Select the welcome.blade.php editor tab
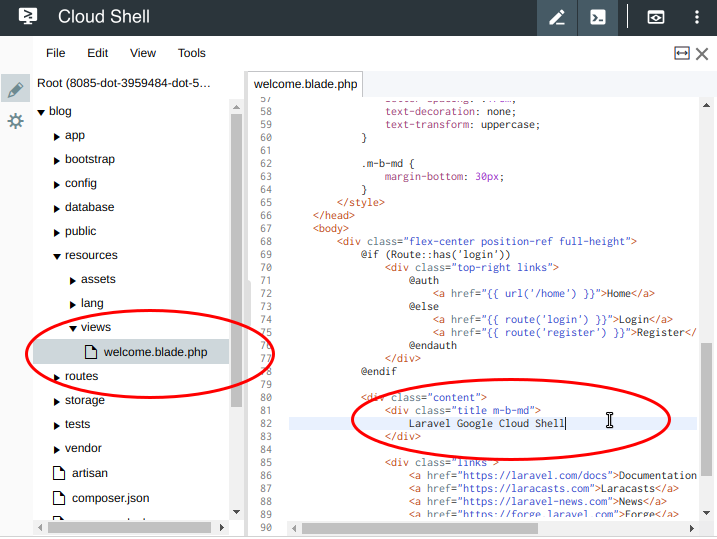Image resolution: width=717 pixels, height=539 pixels. 305,84
